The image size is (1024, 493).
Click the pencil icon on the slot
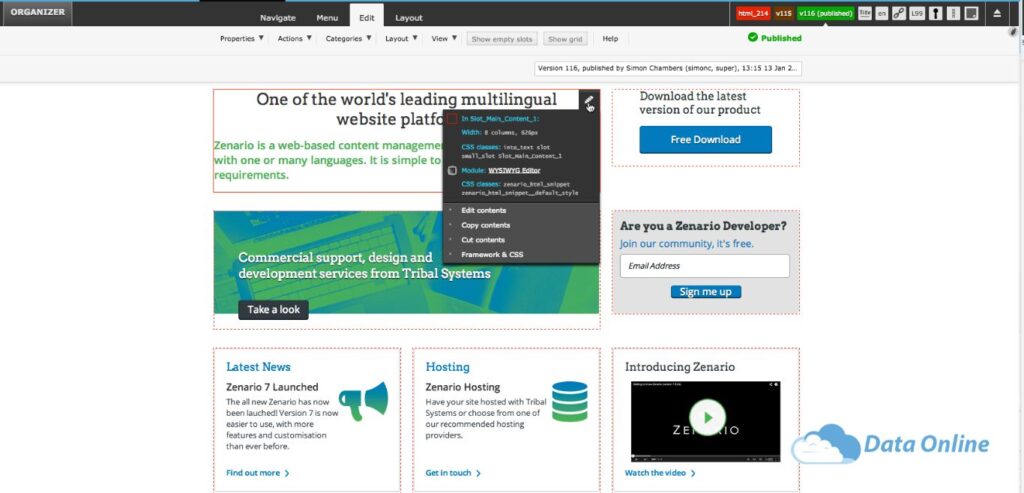coord(588,100)
